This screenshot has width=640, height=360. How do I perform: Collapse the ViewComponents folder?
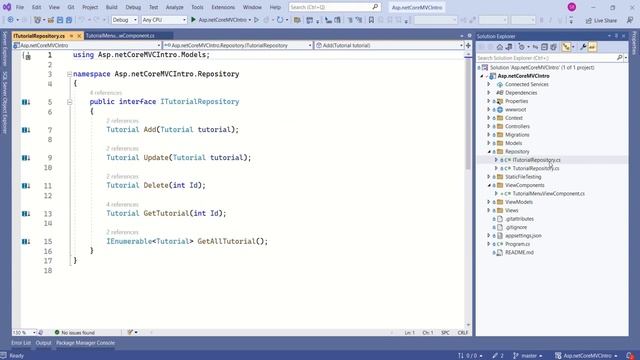click(x=489, y=185)
